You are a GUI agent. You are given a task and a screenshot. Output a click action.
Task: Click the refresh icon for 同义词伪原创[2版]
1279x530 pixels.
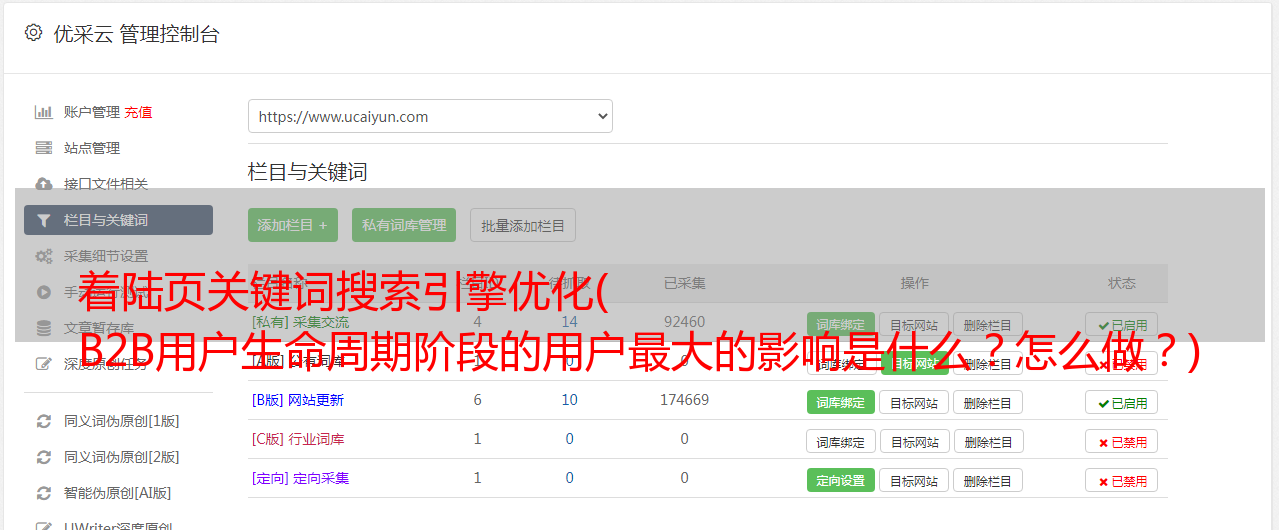tap(44, 457)
